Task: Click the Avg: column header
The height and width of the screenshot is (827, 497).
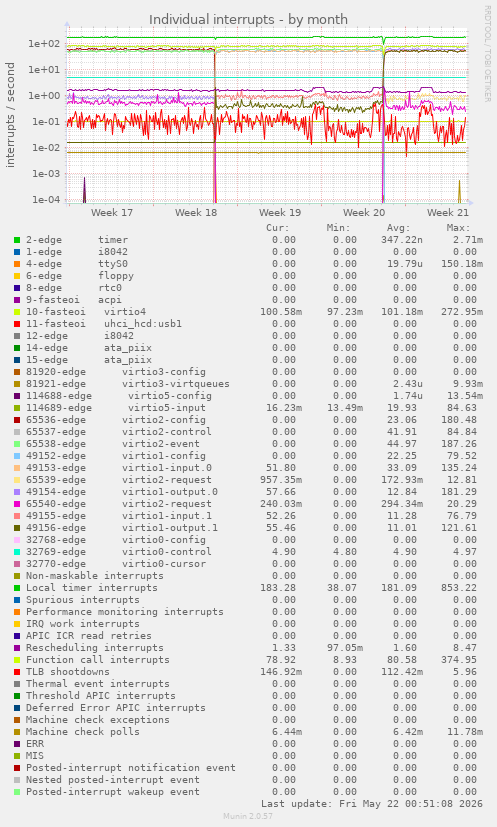Action: coord(398,228)
